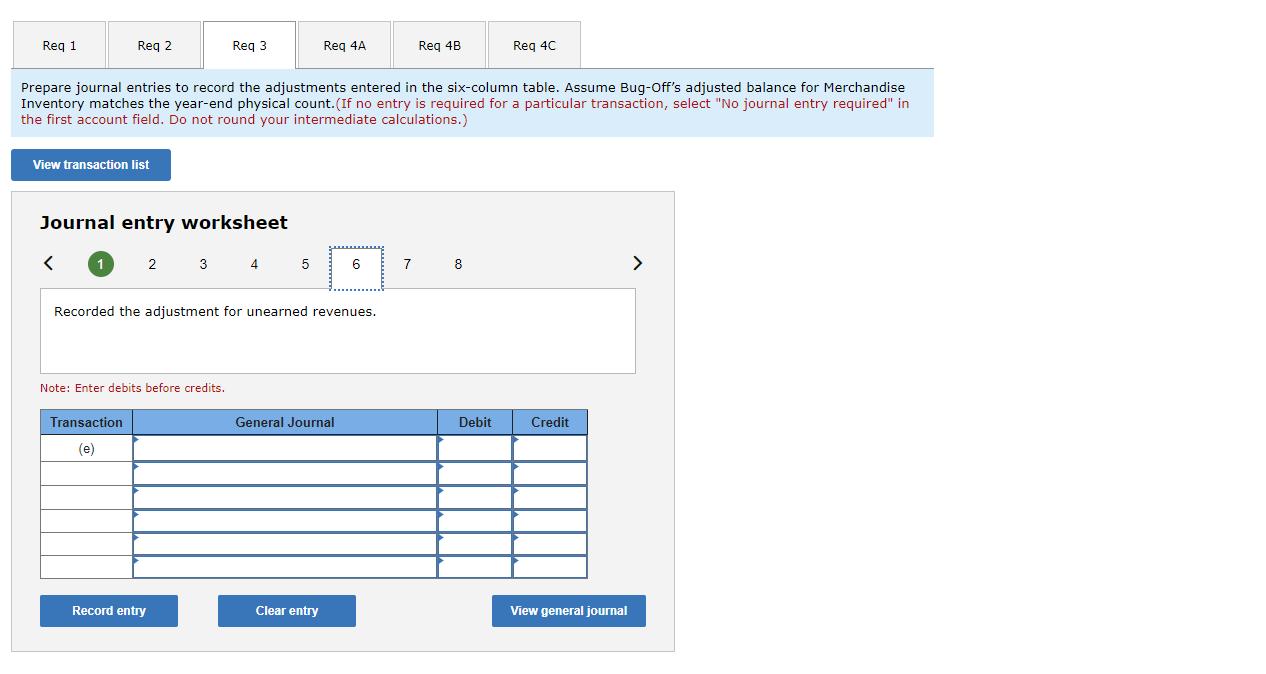Click Debit field in fourth row
Image resolution: width=1266 pixels, height=674 pixels.
tap(475, 521)
